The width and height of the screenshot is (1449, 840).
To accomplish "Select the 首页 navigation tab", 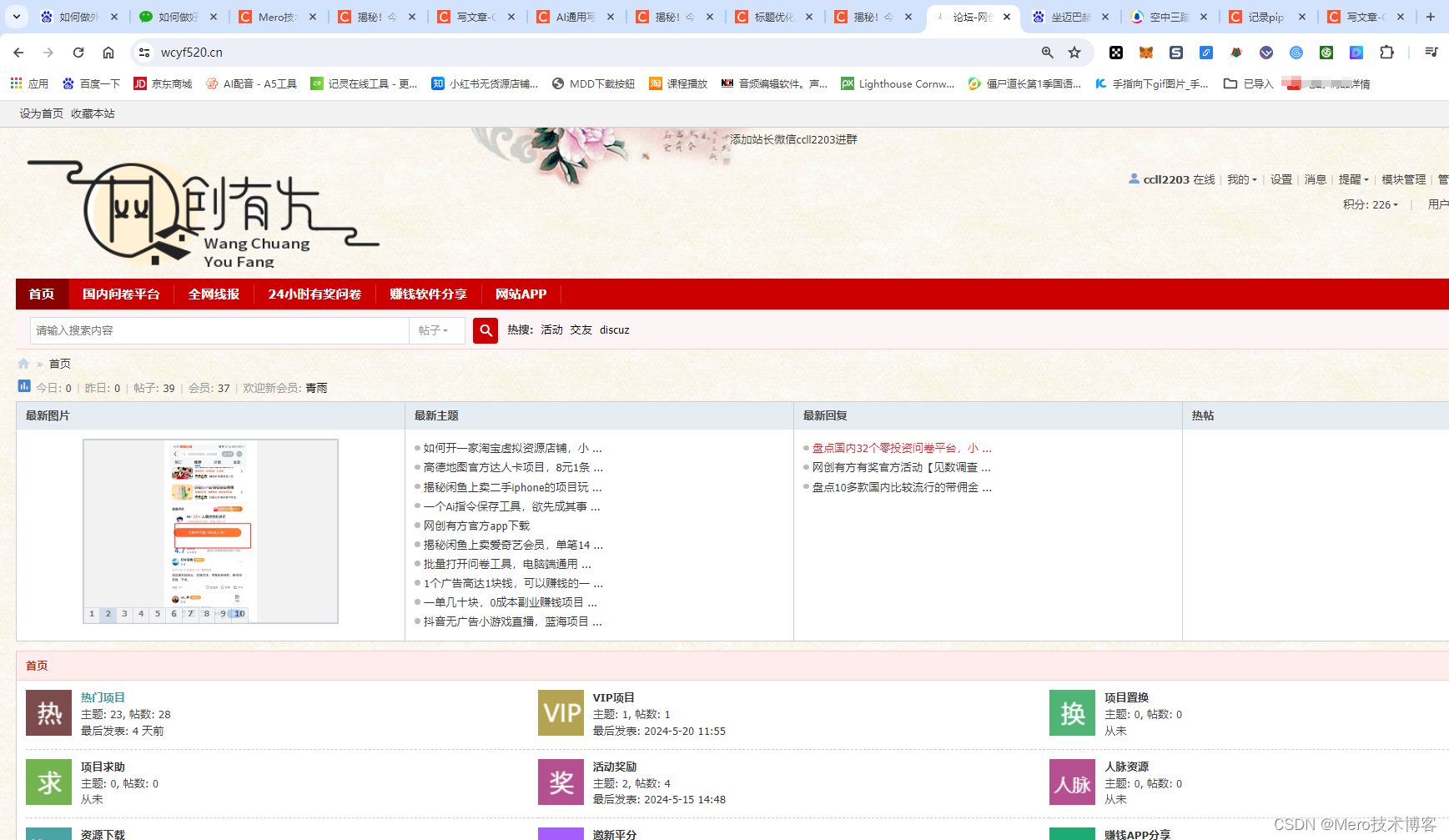I will (x=42, y=294).
